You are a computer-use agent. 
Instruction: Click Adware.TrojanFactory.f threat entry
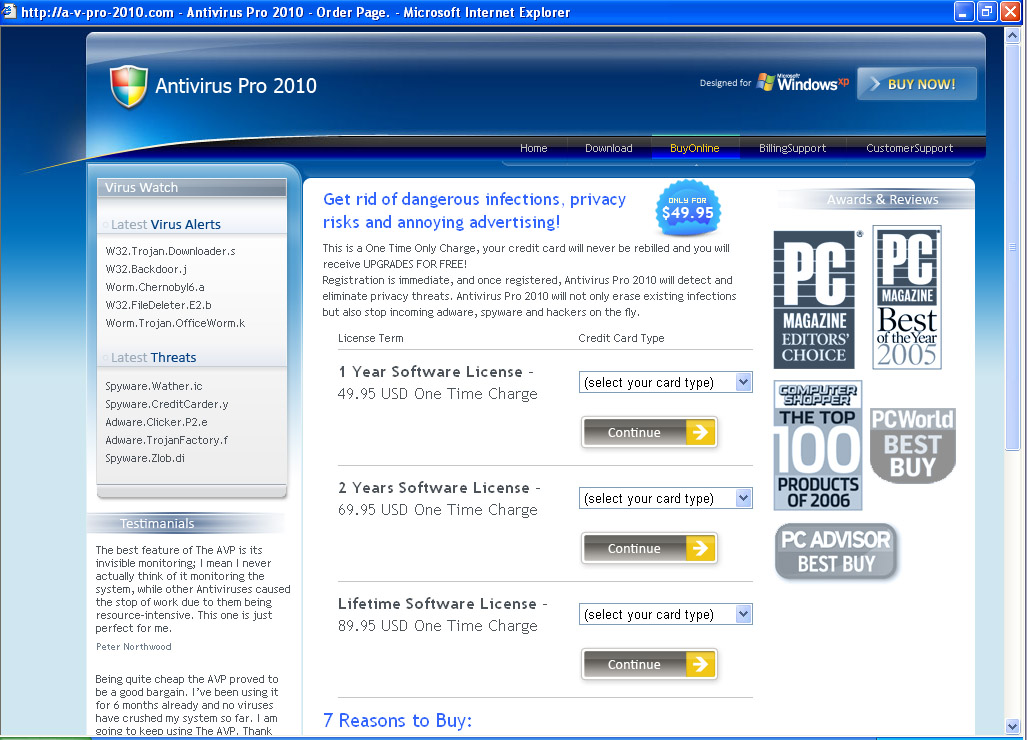point(166,440)
